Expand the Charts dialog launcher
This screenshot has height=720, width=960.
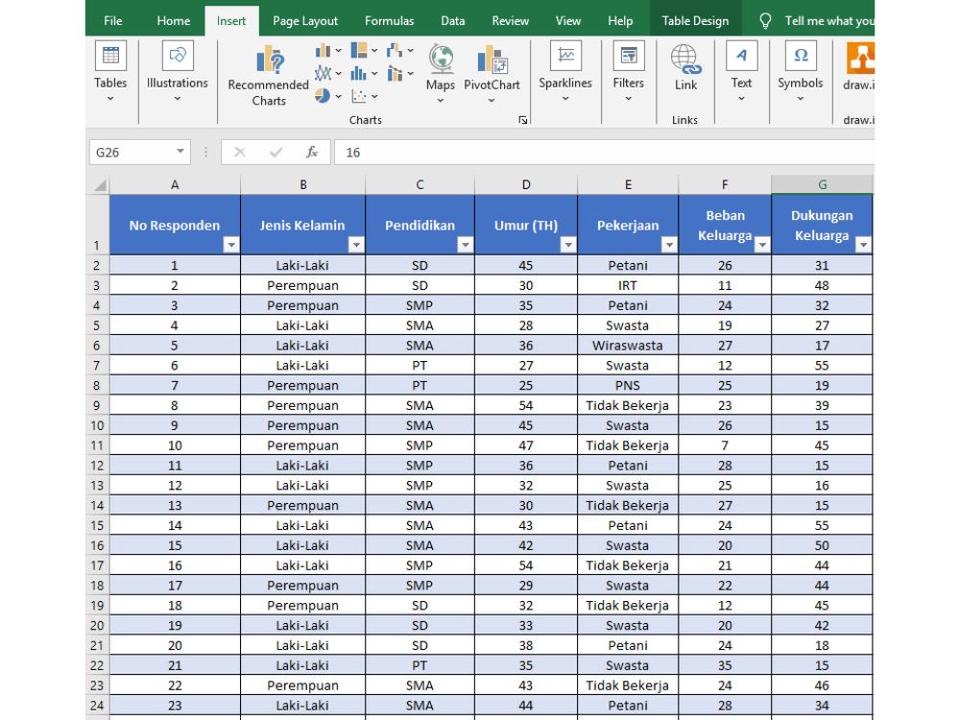[x=522, y=120]
